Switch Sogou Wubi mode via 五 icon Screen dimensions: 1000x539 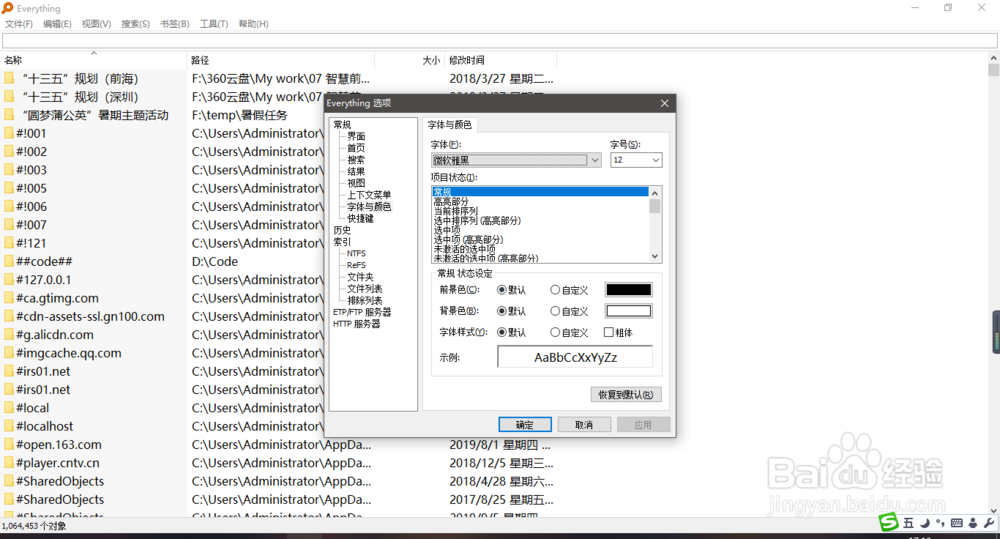point(908,523)
